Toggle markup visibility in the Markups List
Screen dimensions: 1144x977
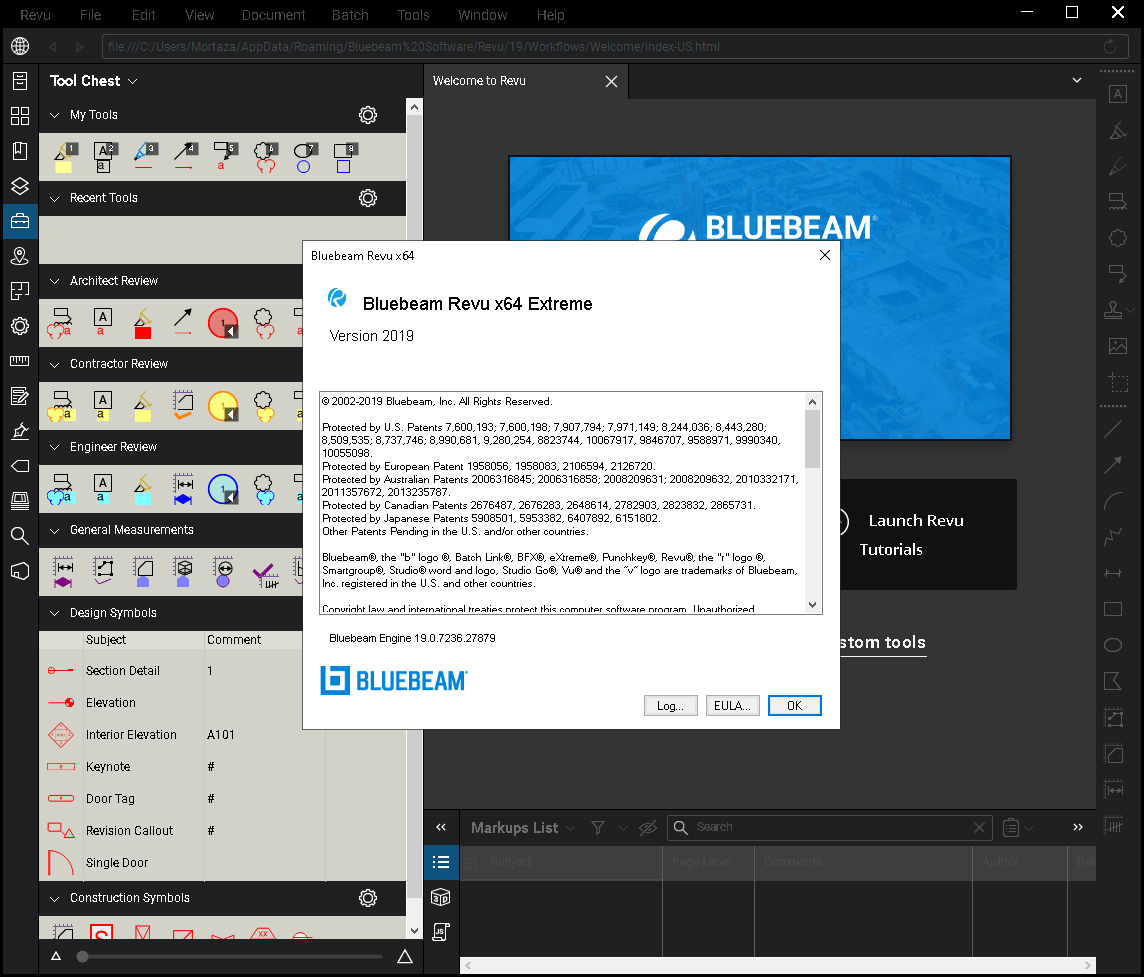point(647,828)
